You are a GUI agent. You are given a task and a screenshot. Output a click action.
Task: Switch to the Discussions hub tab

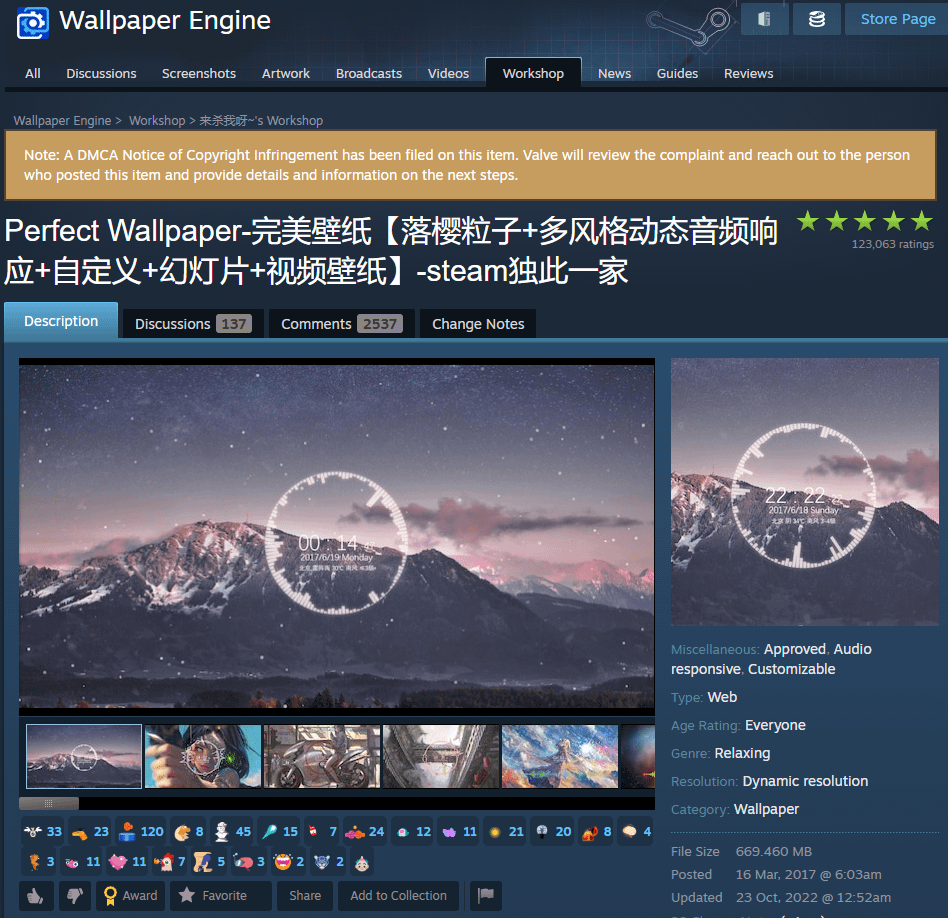tap(101, 73)
